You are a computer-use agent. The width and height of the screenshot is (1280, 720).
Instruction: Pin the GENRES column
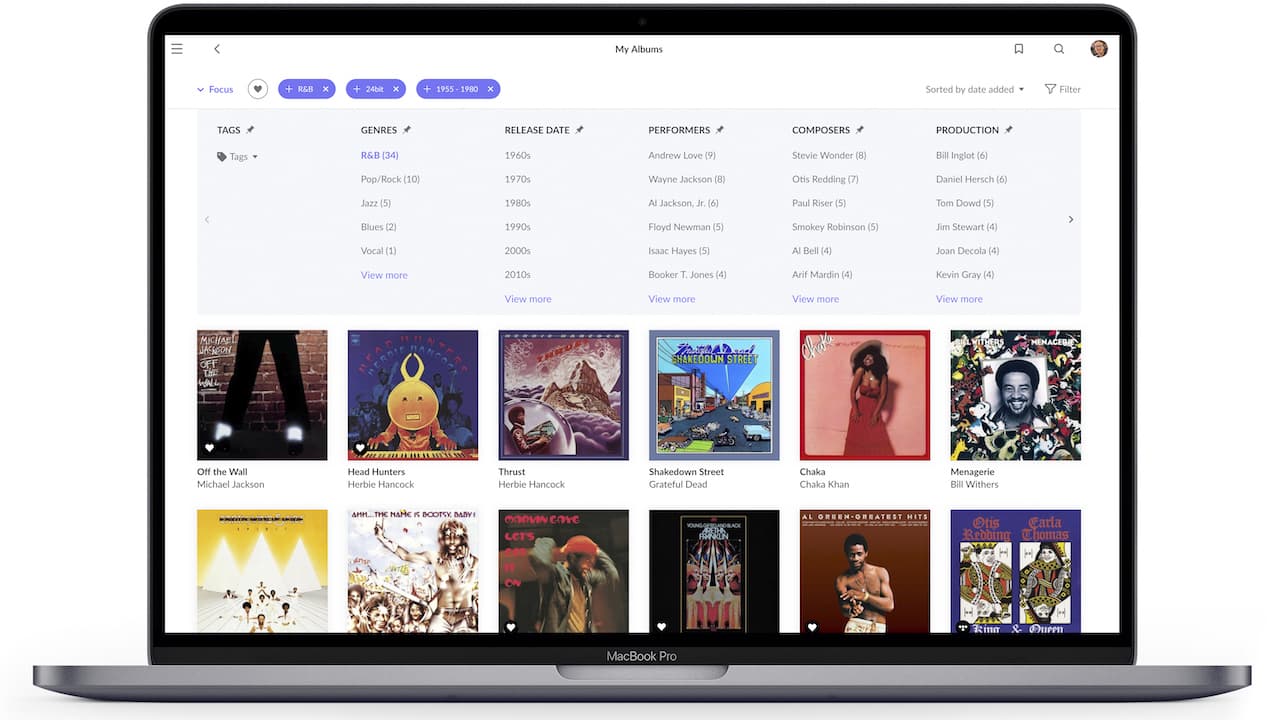click(407, 130)
